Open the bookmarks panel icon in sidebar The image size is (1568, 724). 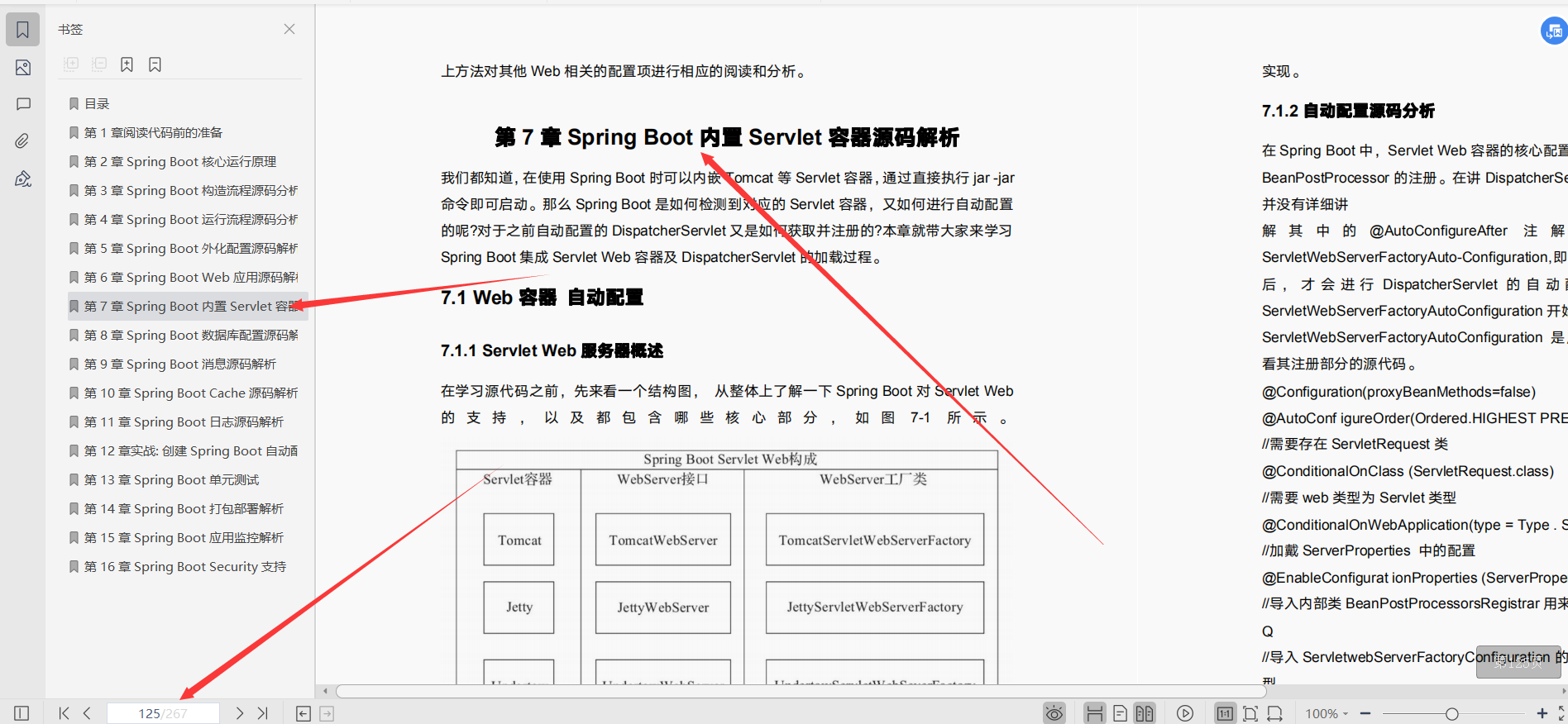22,30
